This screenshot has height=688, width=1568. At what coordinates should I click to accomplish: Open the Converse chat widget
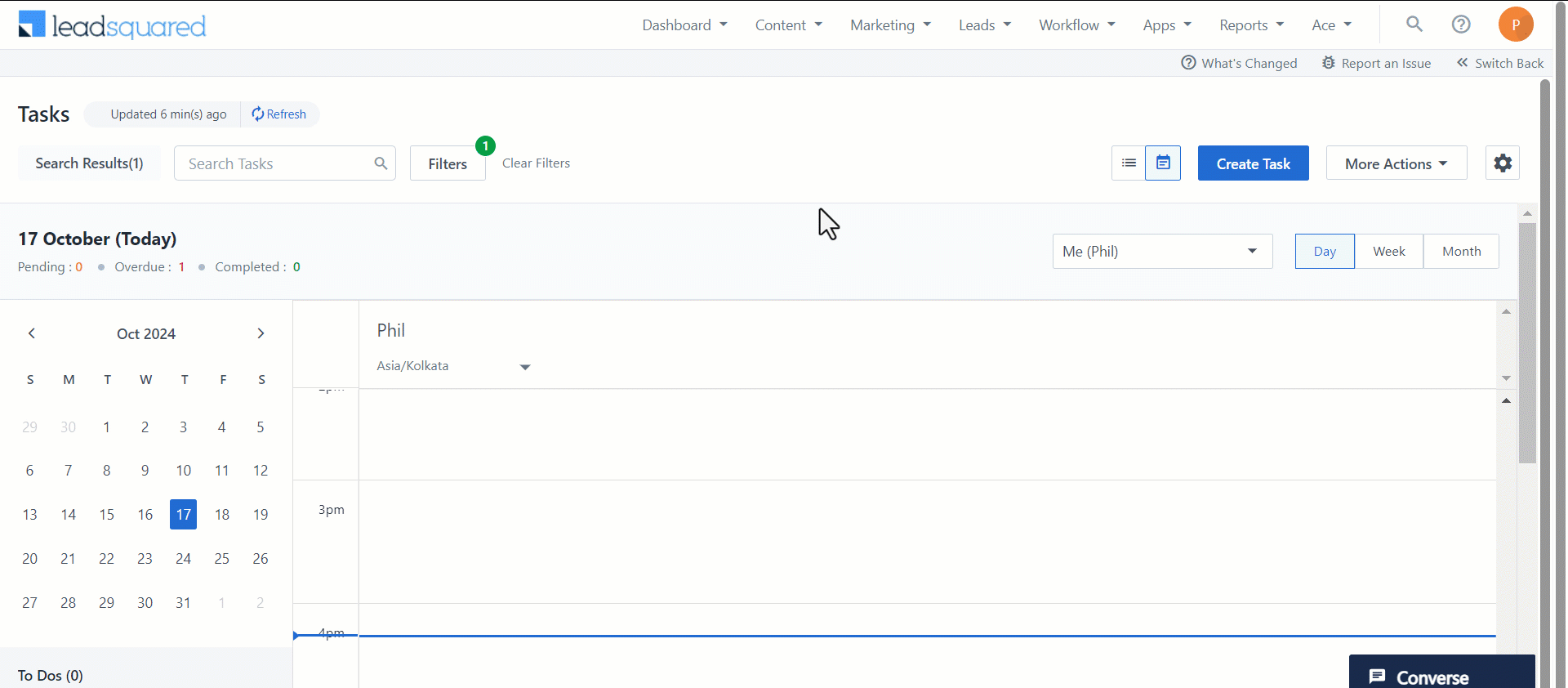click(x=1441, y=672)
